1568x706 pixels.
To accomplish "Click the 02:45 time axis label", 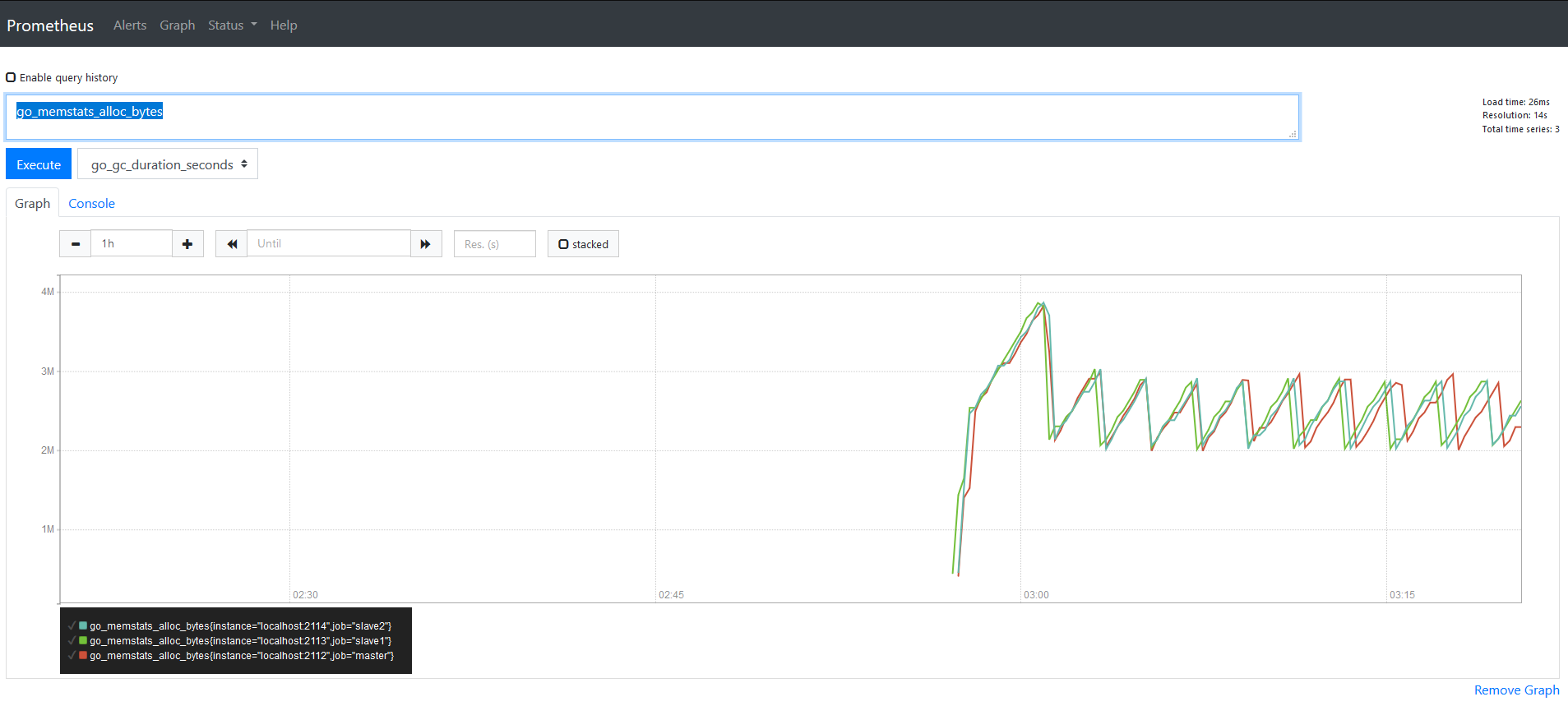I will (x=671, y=595).
